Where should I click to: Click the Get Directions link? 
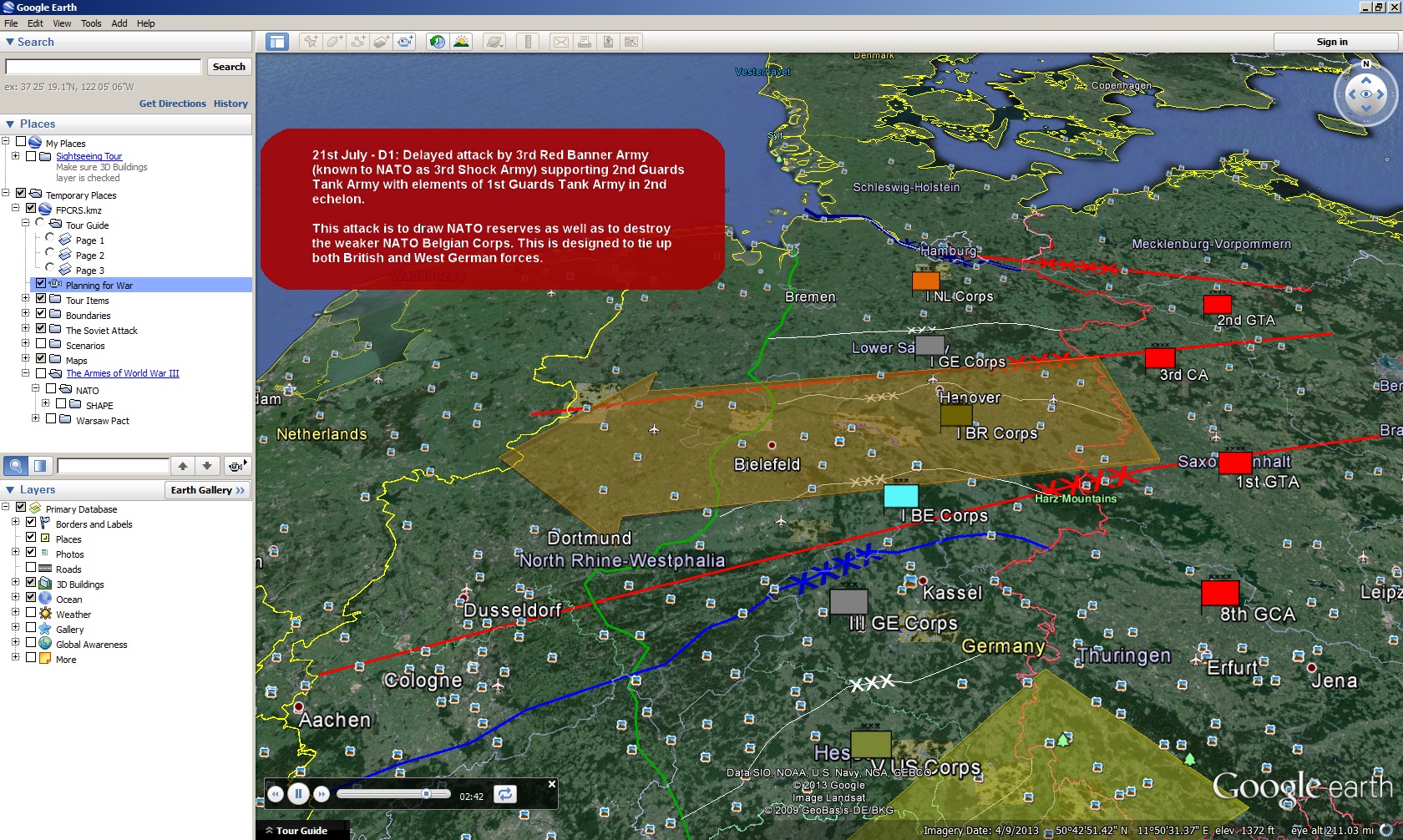[173, 104]
